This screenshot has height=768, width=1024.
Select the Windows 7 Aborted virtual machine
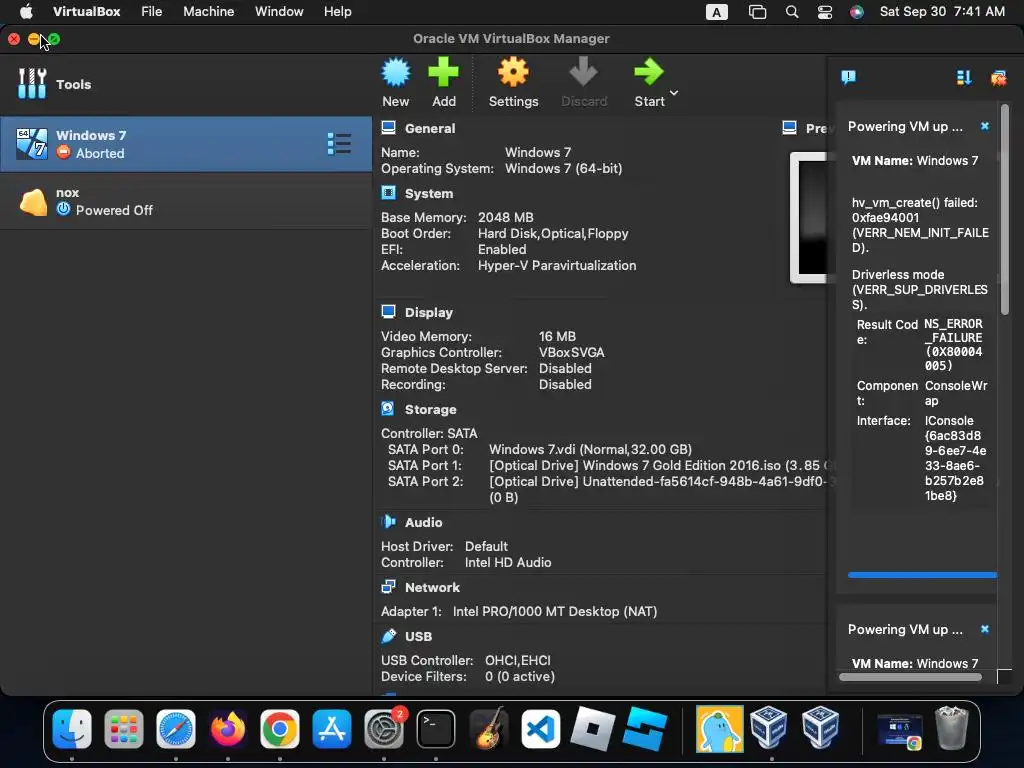[x=186, y=144]
